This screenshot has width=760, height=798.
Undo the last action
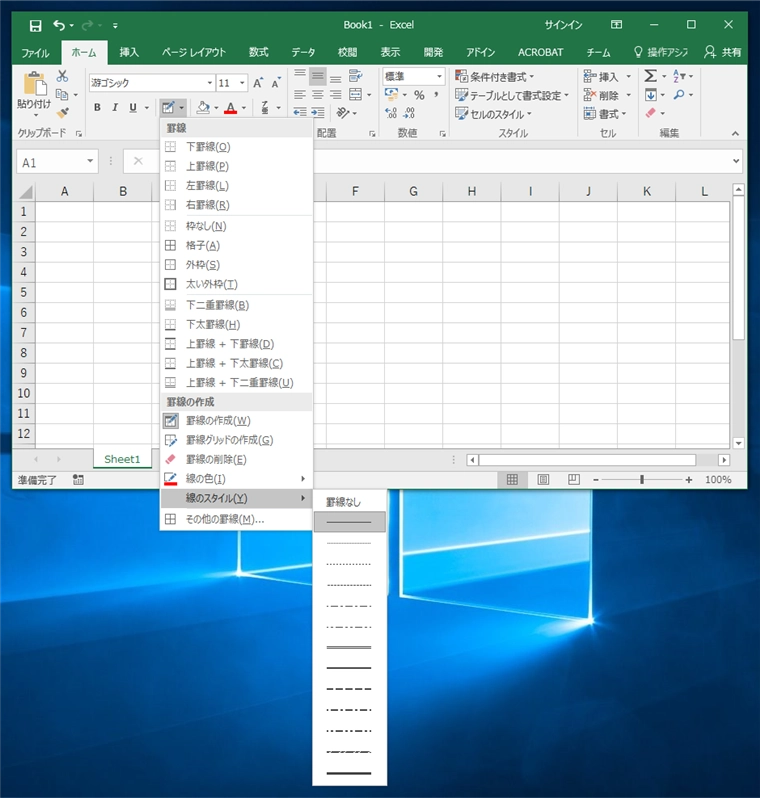point(59,25)
